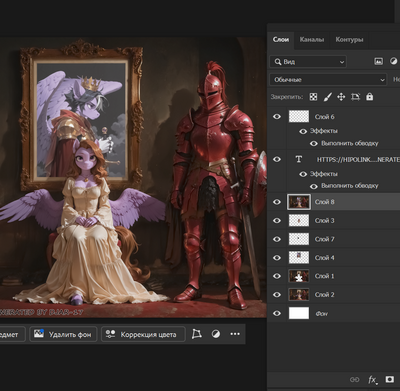This screenshot has height=391, width=400.
Task: Toggle Эффекты visibility under text layer
Action: tap(303, 174)
